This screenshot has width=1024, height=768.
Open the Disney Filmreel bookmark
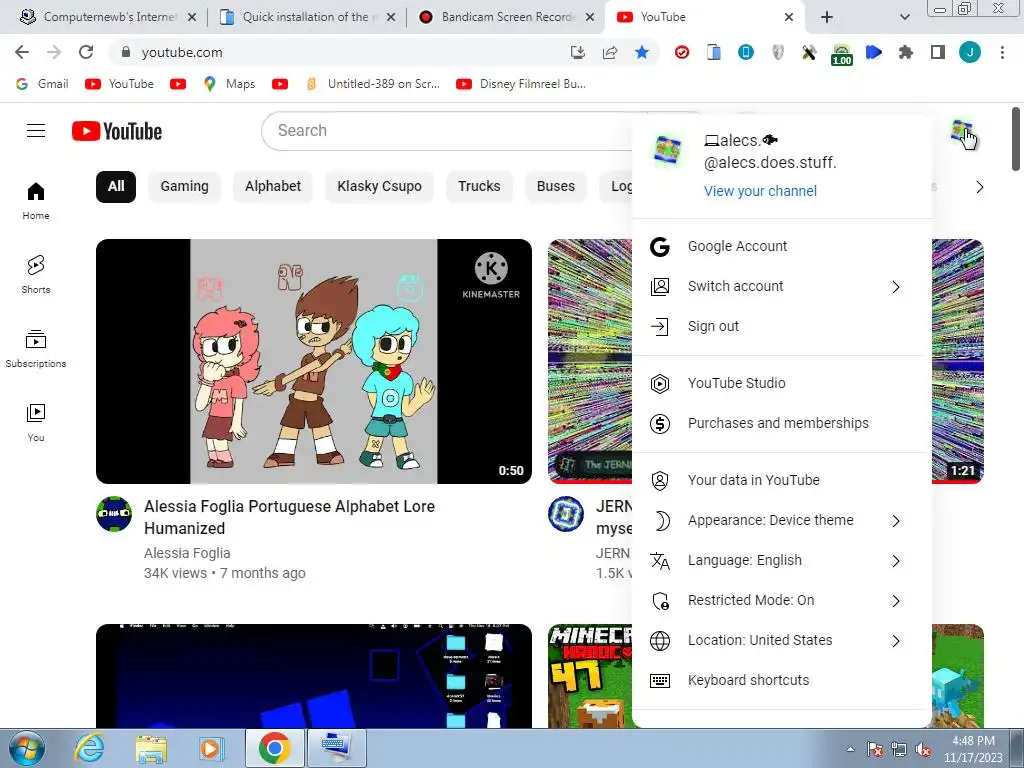point(520,84)
